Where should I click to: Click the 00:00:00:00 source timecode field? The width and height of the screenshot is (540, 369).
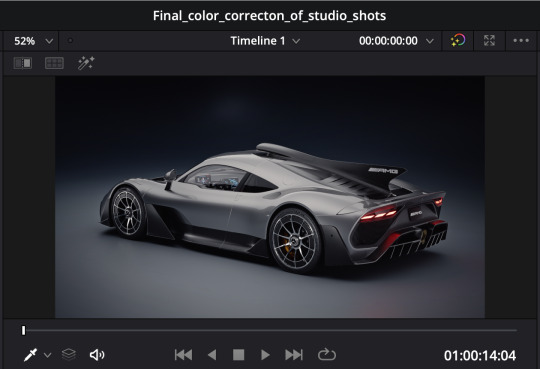(x=388, y=41)
